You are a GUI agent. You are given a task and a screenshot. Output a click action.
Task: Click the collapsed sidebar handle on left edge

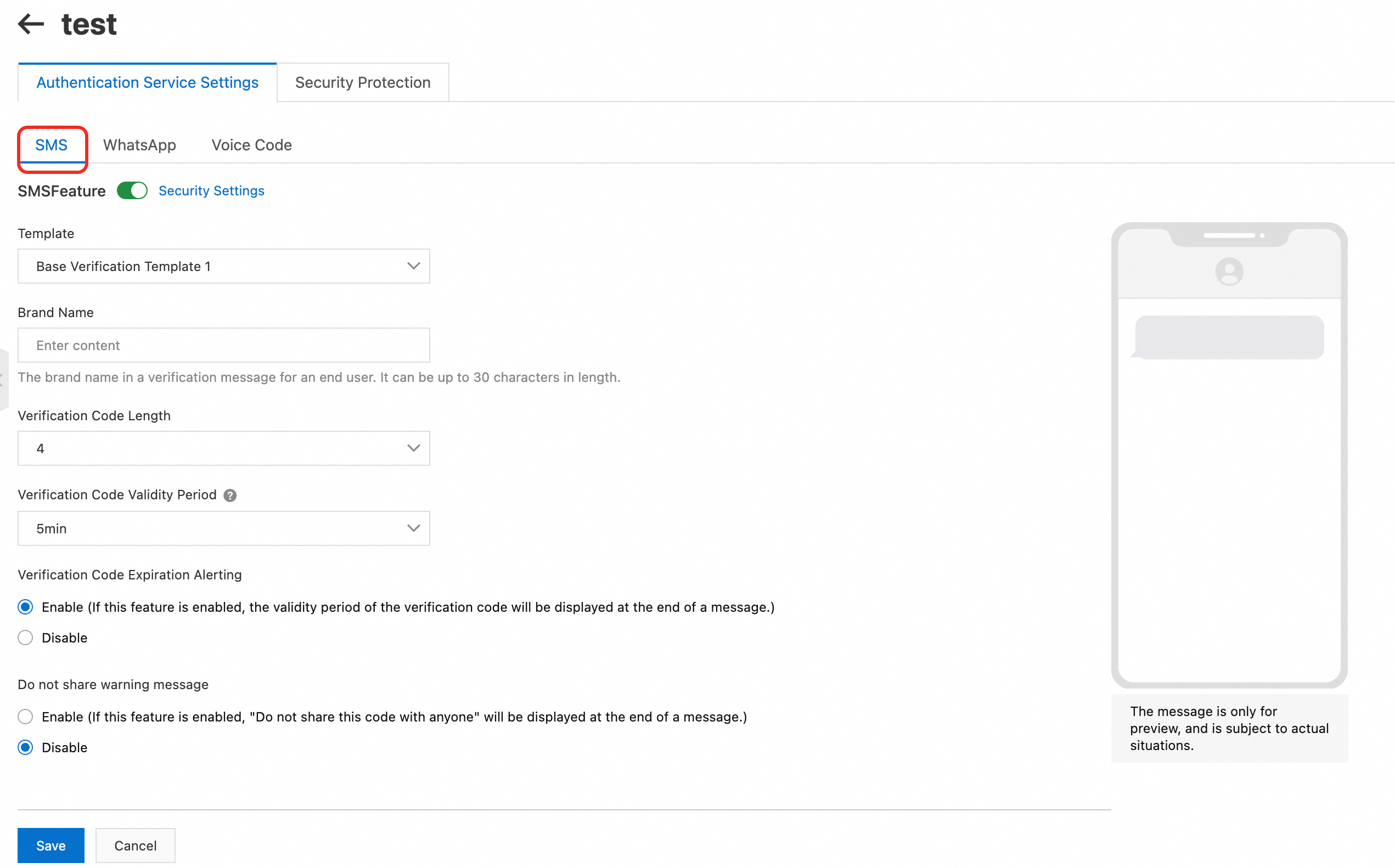pyautogui.click(x=3, y=380)
